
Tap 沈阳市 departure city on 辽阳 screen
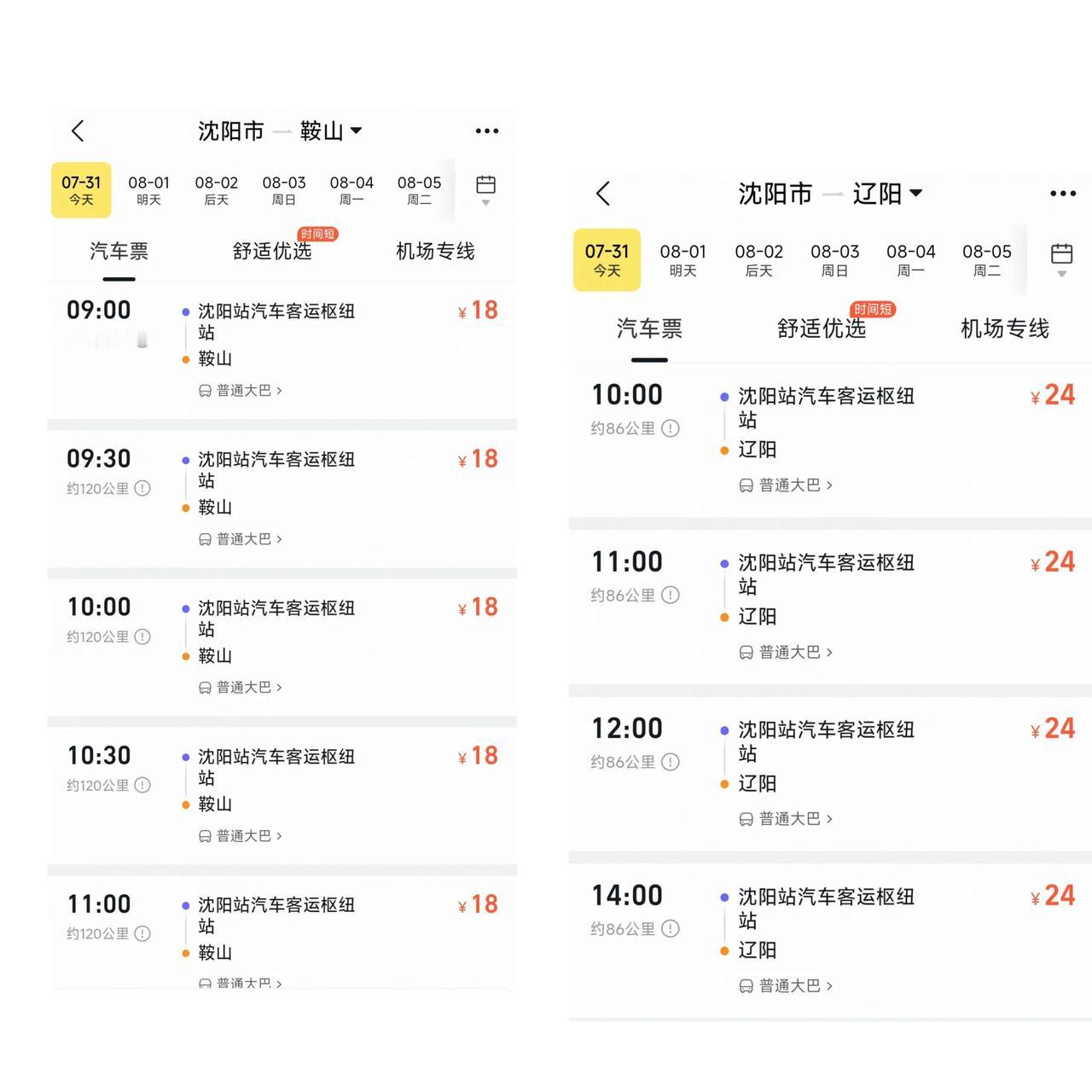point(775,194)
